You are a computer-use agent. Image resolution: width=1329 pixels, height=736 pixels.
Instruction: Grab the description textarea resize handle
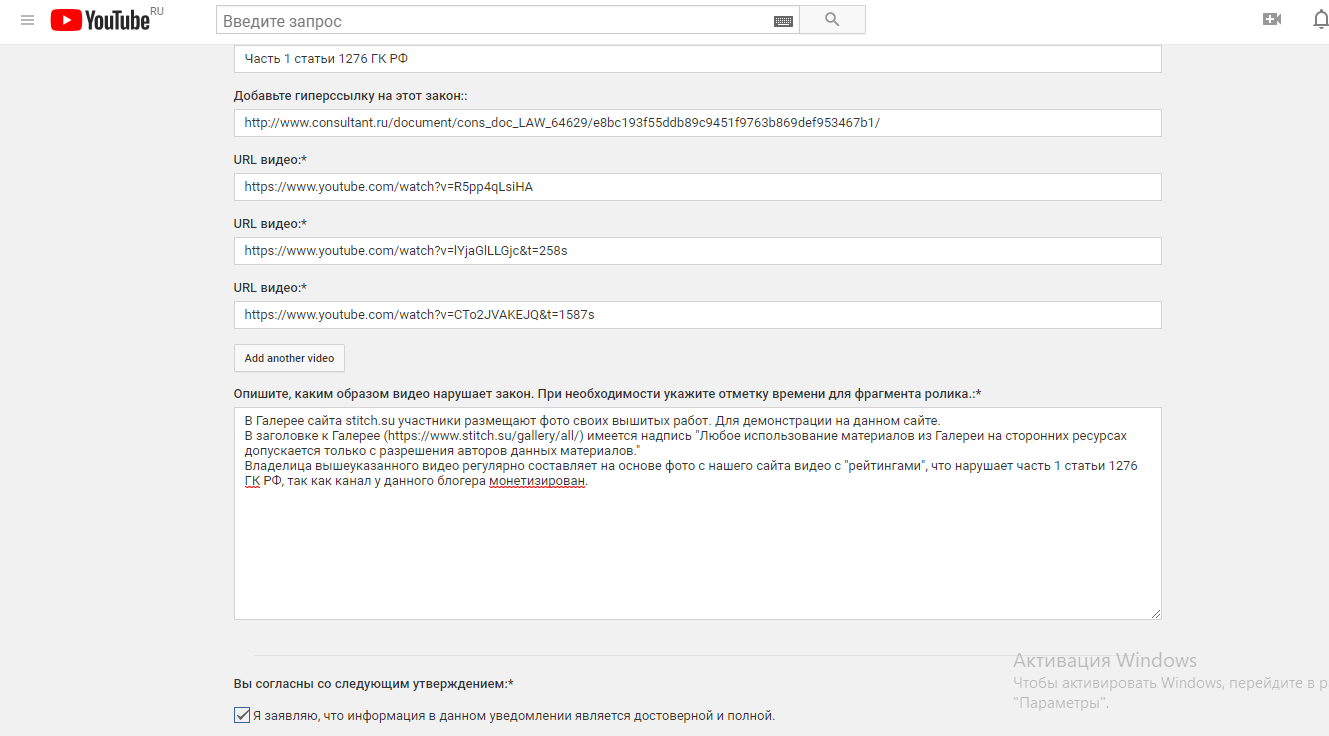[x=1155, y=613]
